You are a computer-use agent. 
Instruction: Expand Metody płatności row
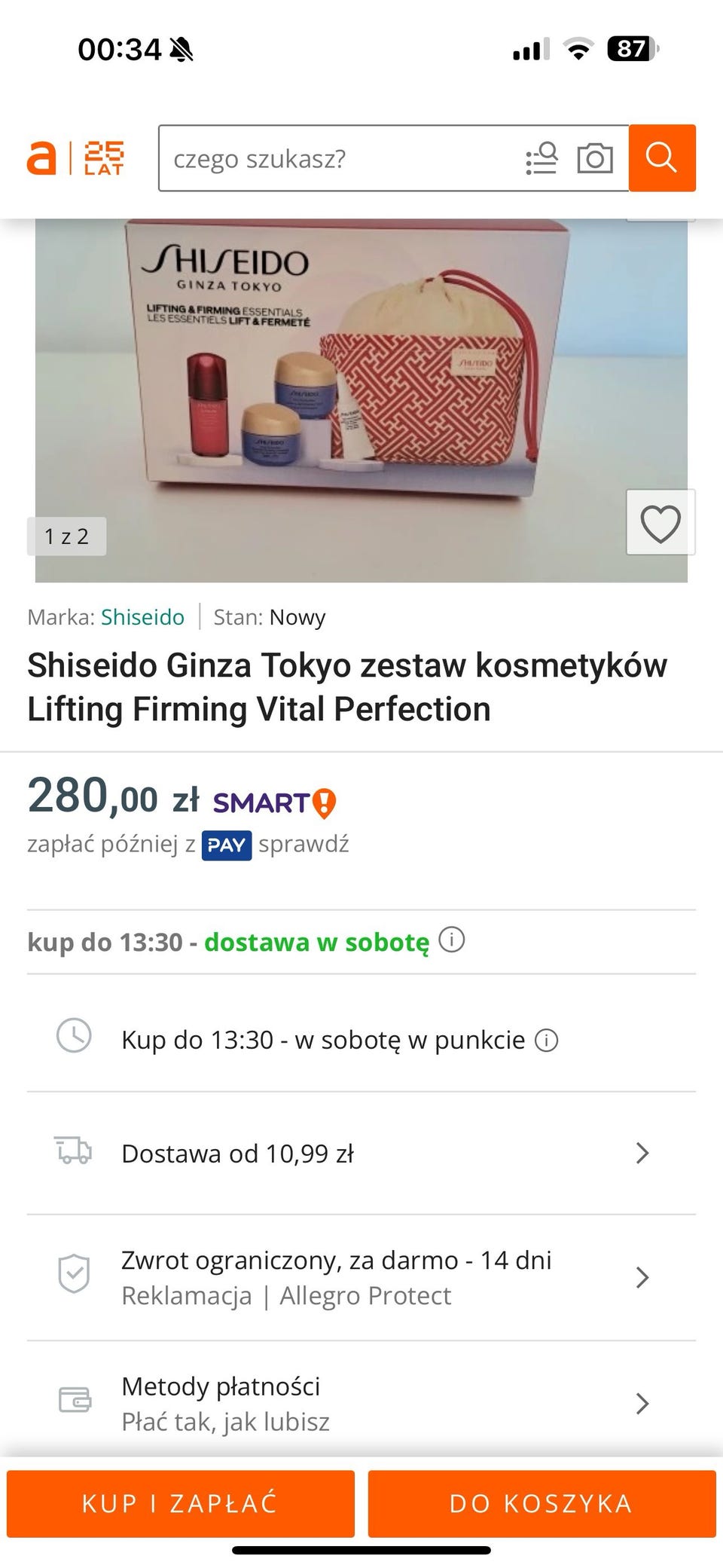(361, 1403)
